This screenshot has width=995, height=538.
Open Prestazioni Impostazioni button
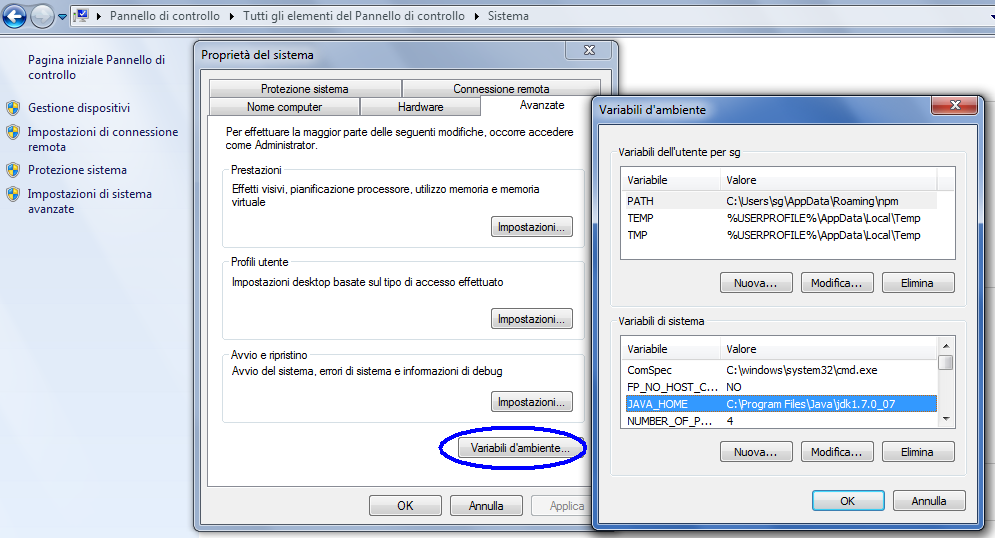click(532, 226)
